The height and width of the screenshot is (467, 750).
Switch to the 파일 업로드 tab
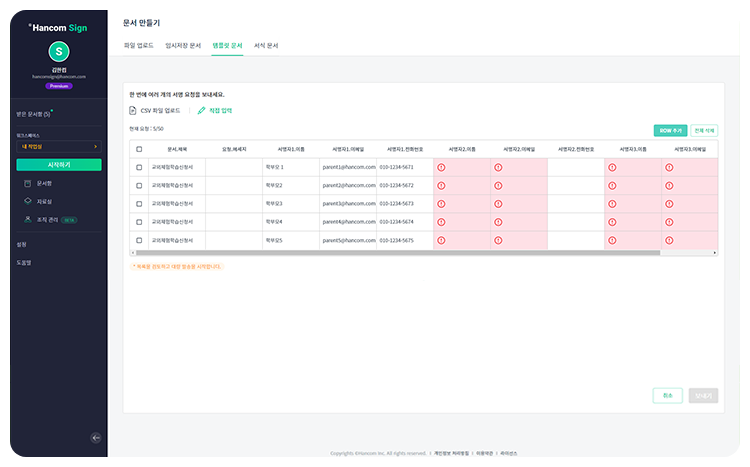pos(138,45)
